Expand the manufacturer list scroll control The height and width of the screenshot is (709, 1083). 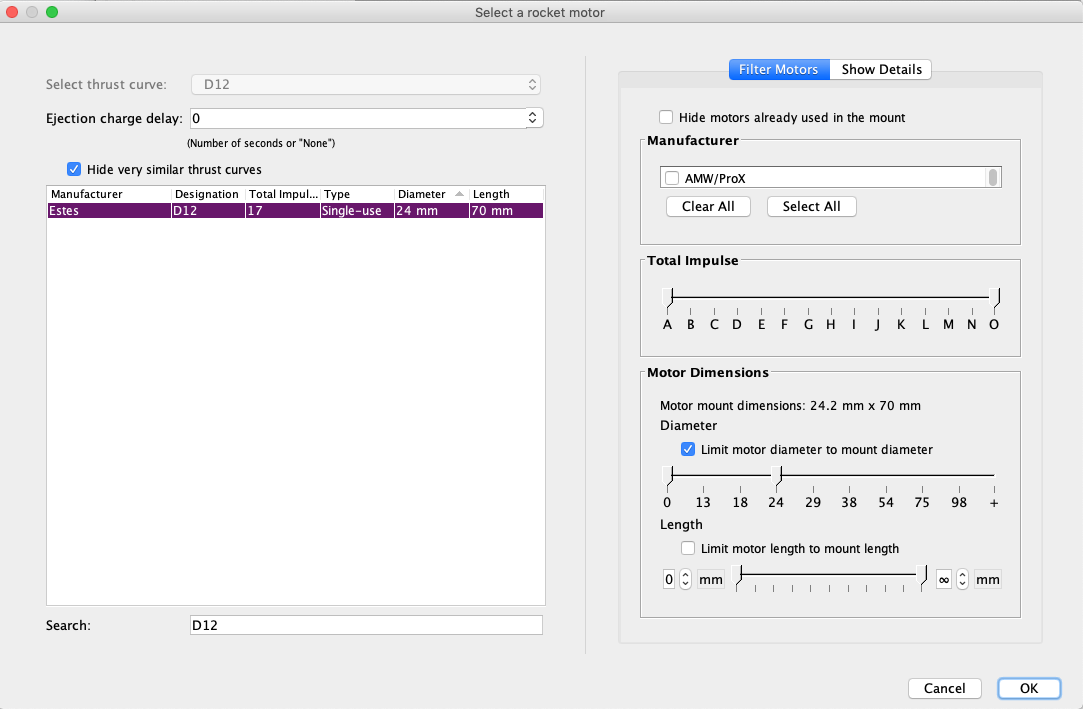click(993, 177)
